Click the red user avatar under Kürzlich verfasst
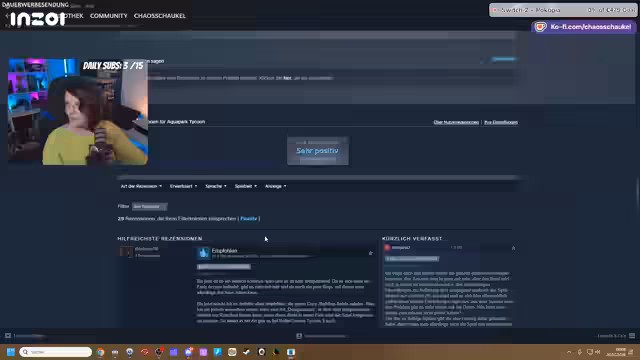This screenshot has width=640, height=360. point(387,247)
